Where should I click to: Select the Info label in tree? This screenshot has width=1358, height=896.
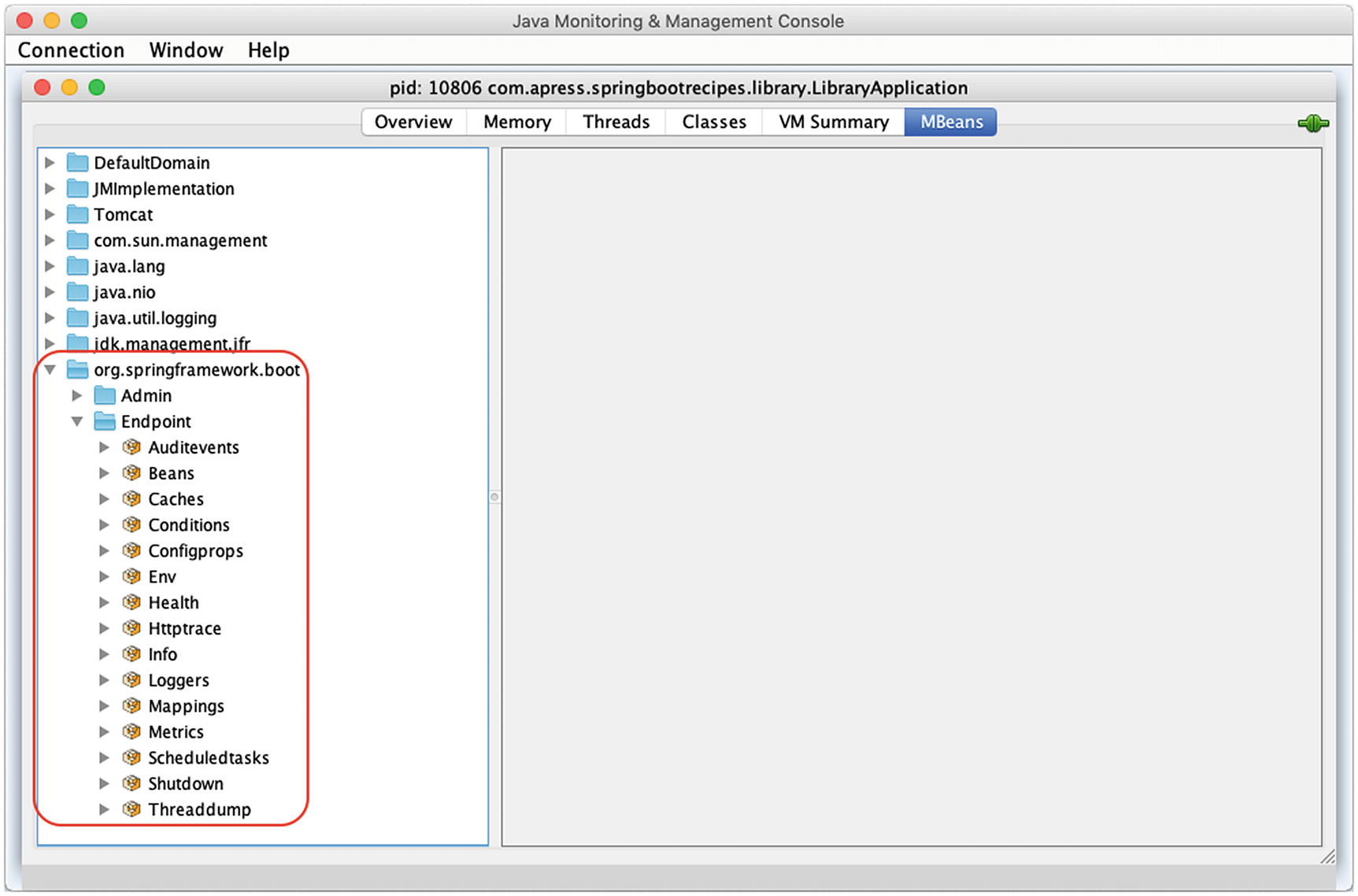click(x=163, y=654)
